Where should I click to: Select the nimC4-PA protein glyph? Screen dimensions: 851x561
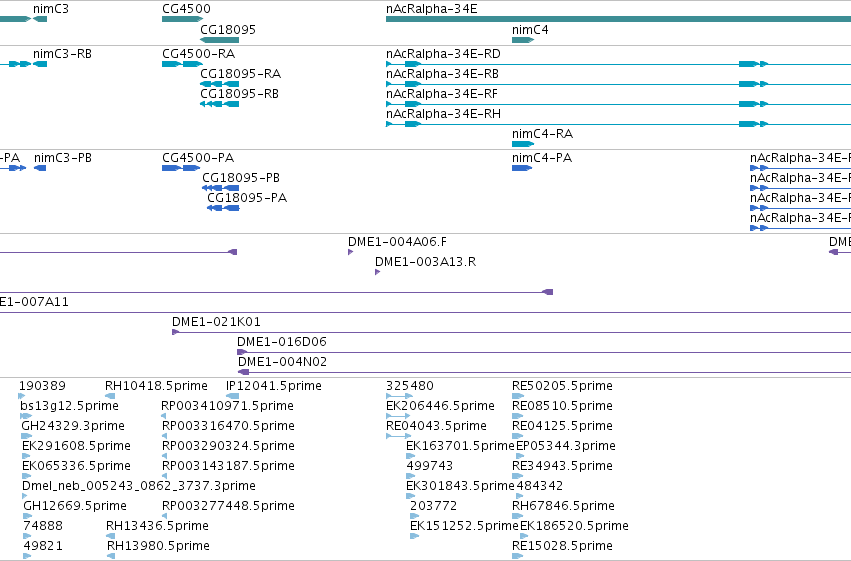coord(522,168)
